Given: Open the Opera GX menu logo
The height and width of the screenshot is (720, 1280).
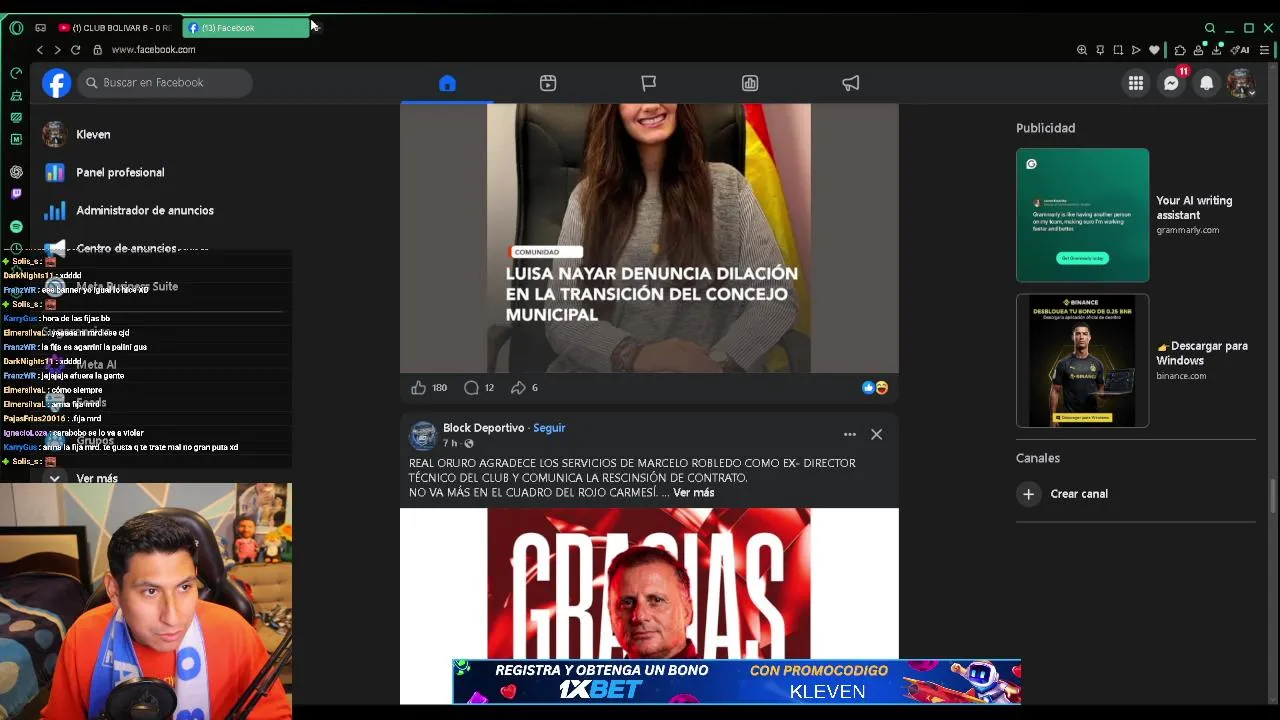Looking at the screenshot, I should [16, 28].
